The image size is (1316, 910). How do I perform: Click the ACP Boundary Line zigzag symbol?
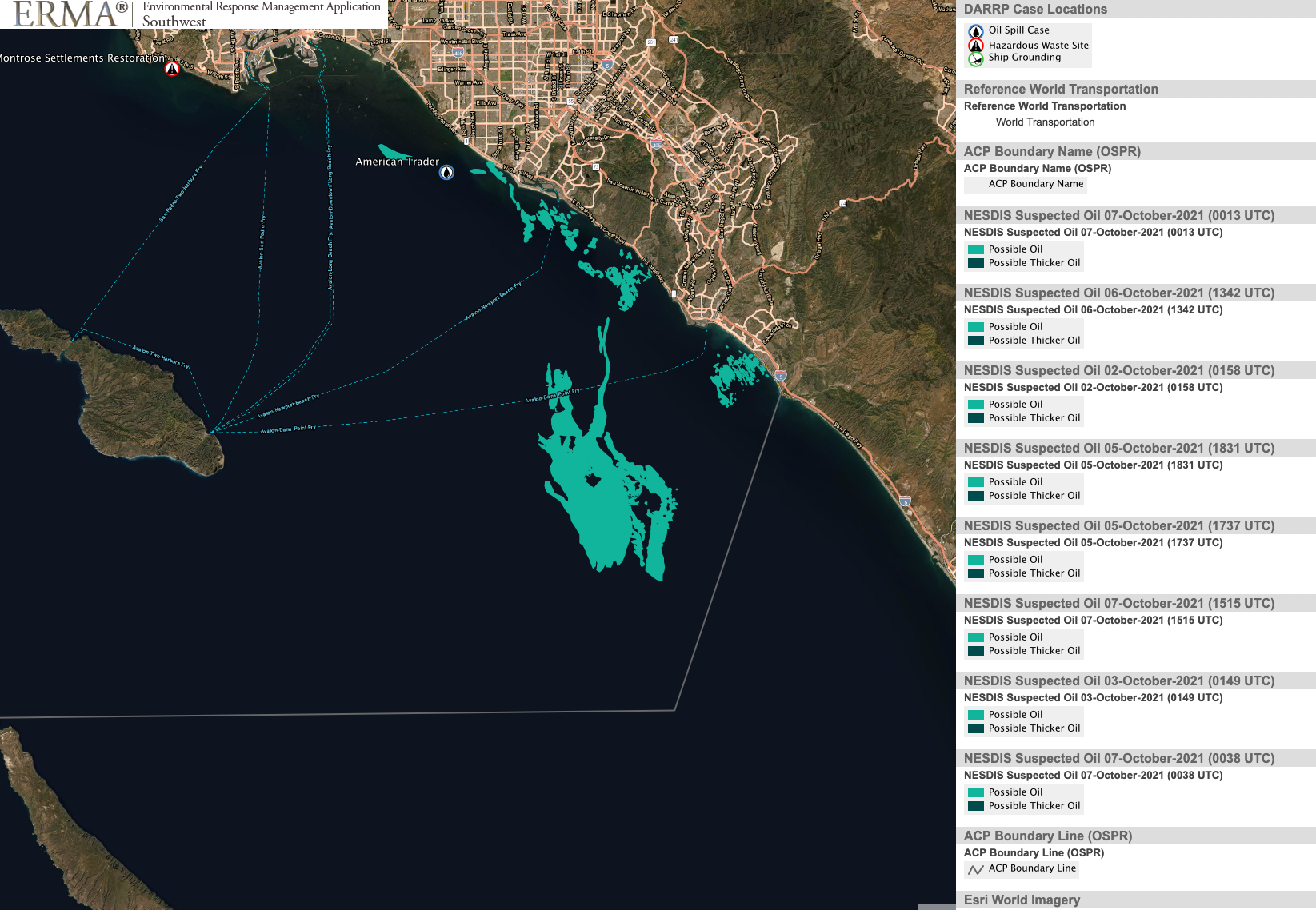(x=976, y=869)
